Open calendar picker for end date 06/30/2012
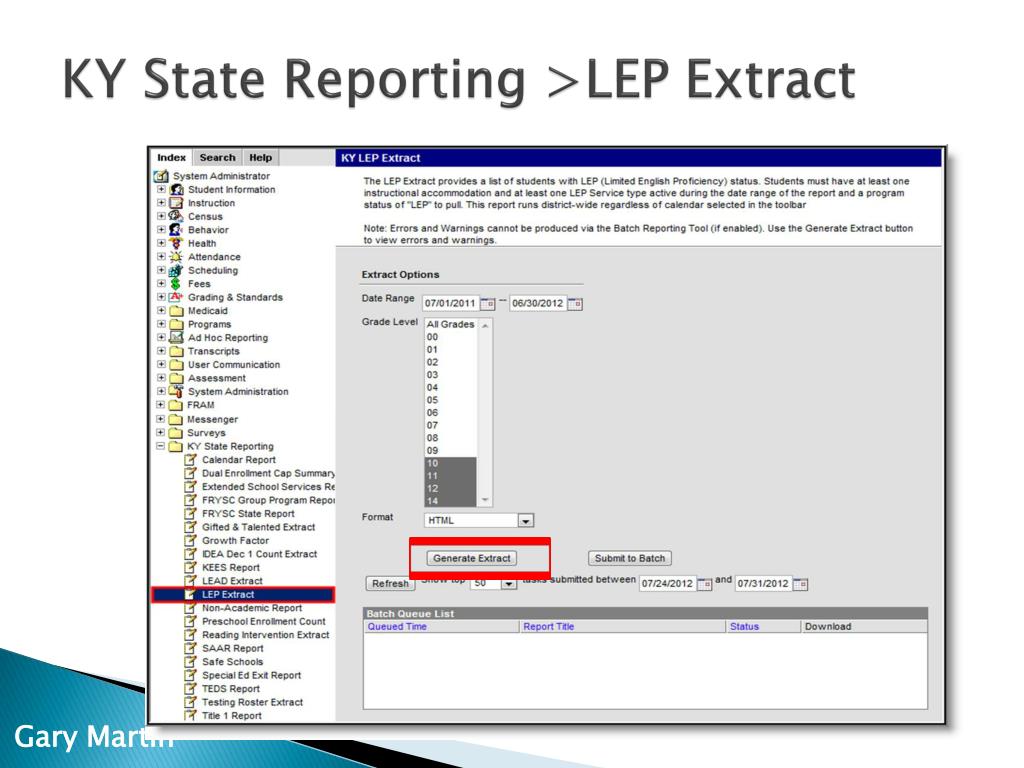The height and width of the screenshot is (768, 1024). [x=575, y=304]
